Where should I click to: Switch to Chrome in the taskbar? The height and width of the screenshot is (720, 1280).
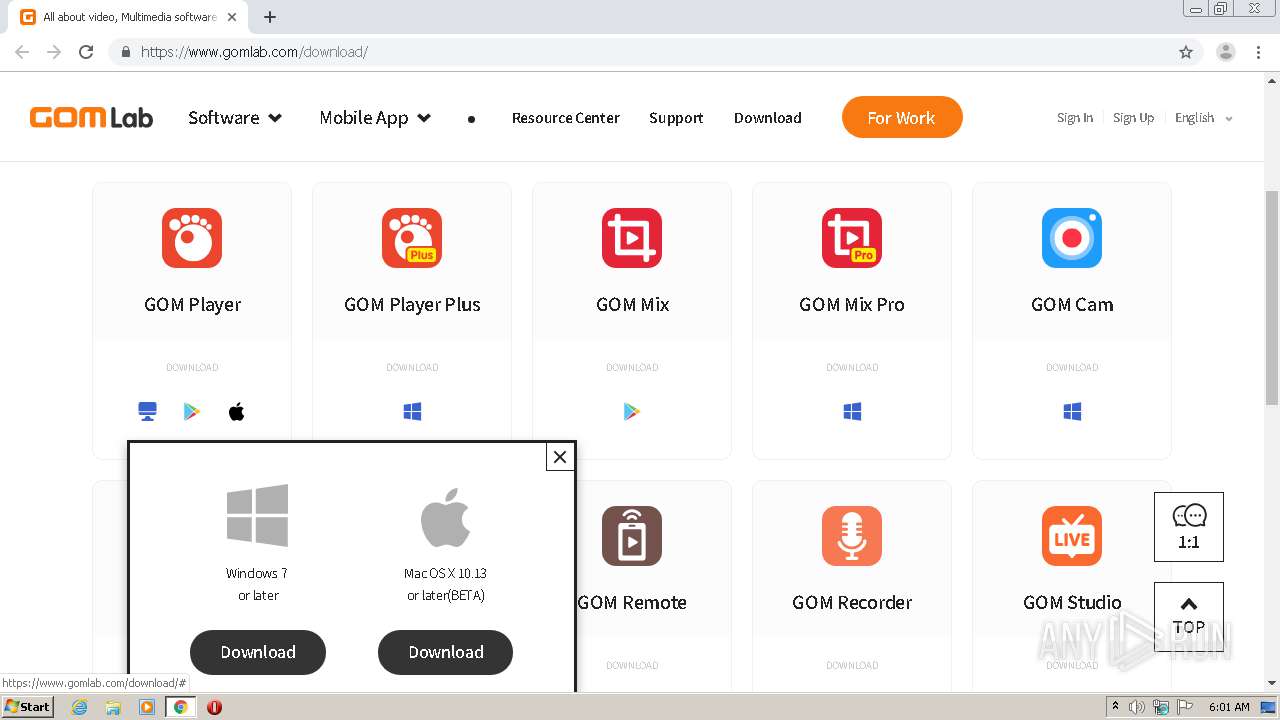(181, 707)
